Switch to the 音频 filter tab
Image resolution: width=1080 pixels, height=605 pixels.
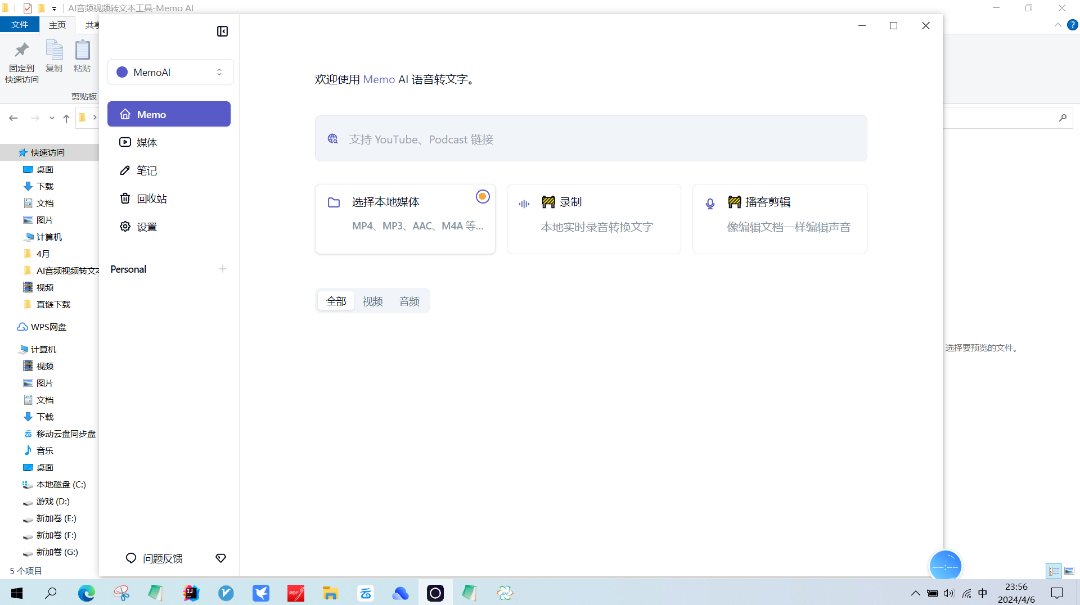point(409,301)
